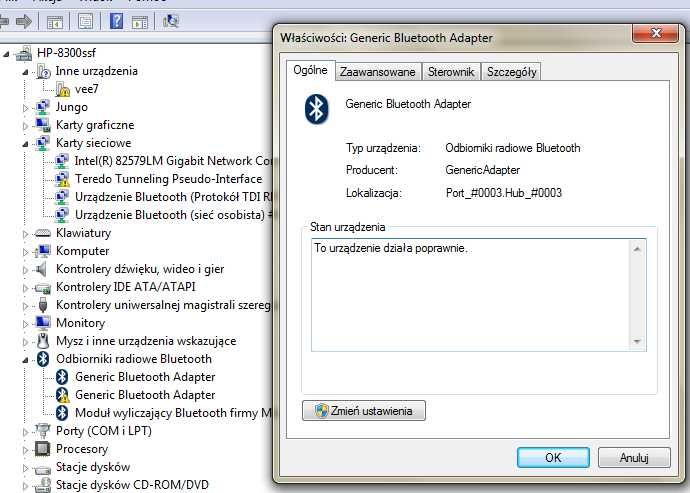Collapse the HP-8300ssf root node
This screenshot has height=493, width=690.
tap(6, 54)
